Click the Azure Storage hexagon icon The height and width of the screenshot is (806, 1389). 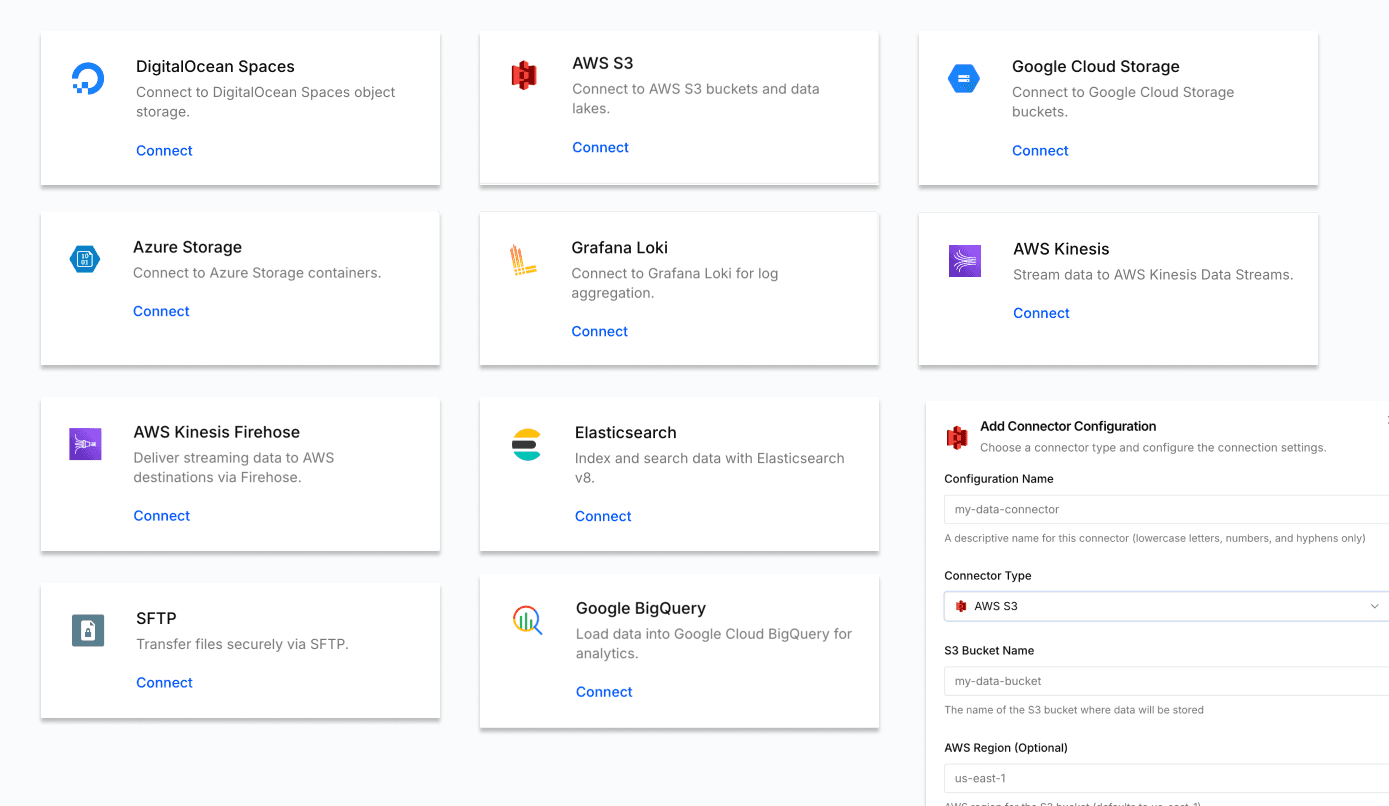click(x=85, y=259)
